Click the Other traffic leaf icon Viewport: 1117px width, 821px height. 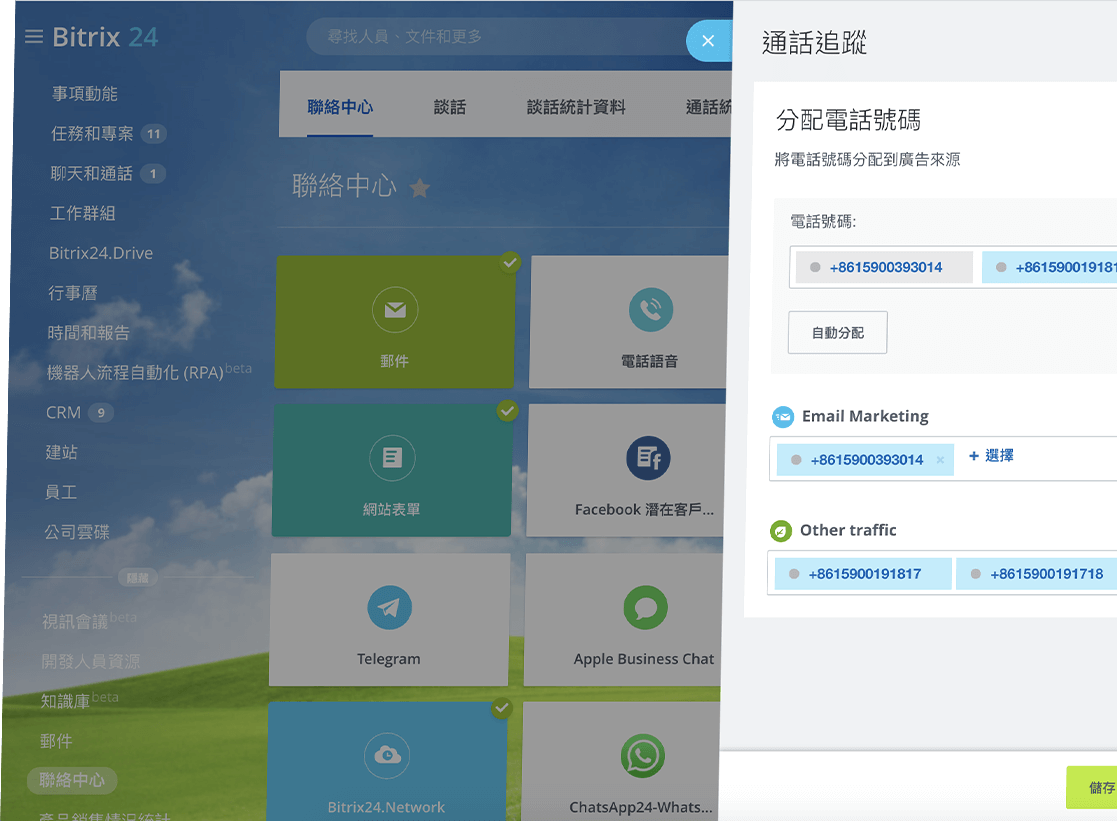[781, 531]
